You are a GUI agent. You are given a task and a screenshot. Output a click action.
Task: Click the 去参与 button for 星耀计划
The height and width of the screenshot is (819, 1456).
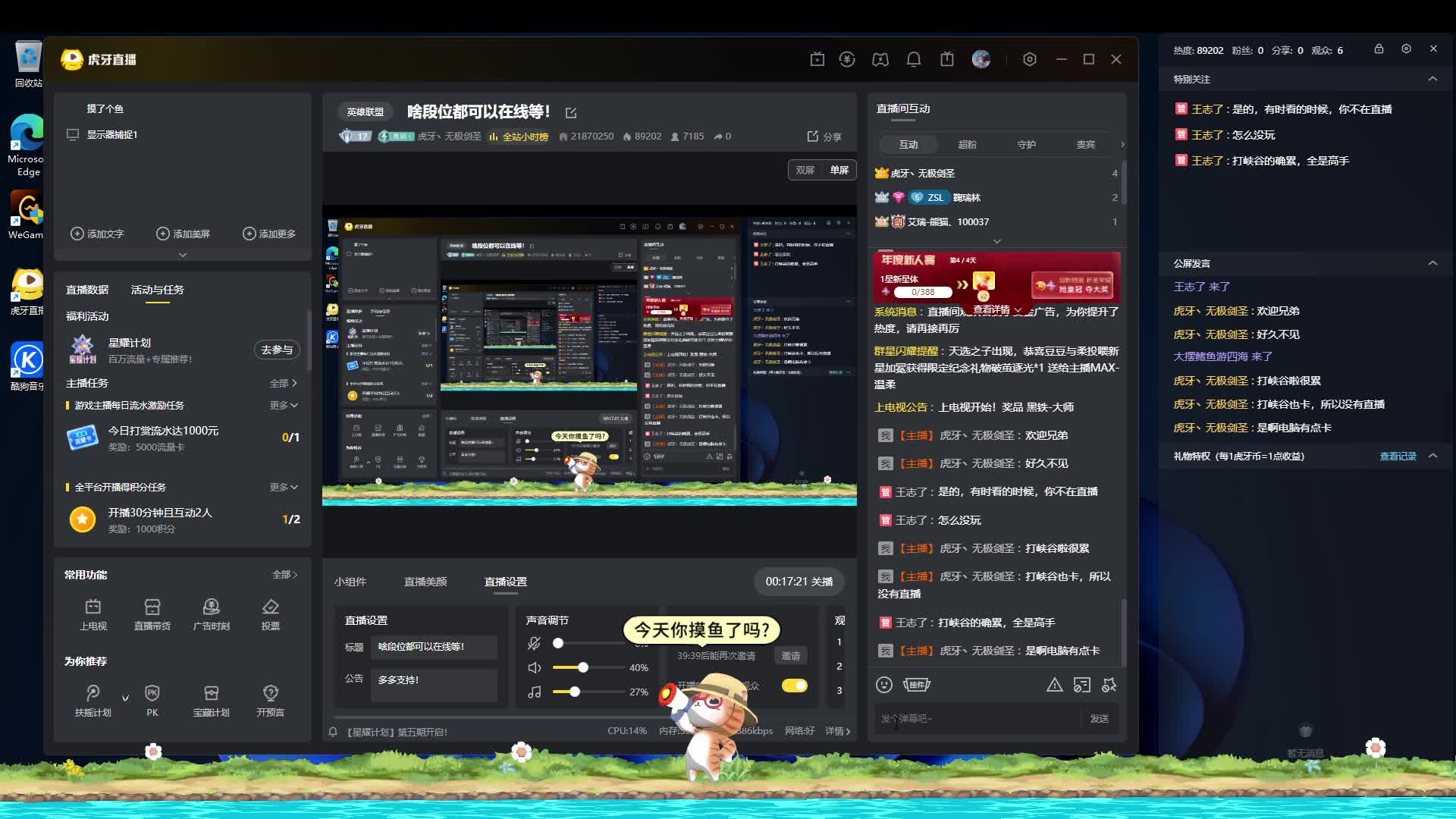click(277, 350)
